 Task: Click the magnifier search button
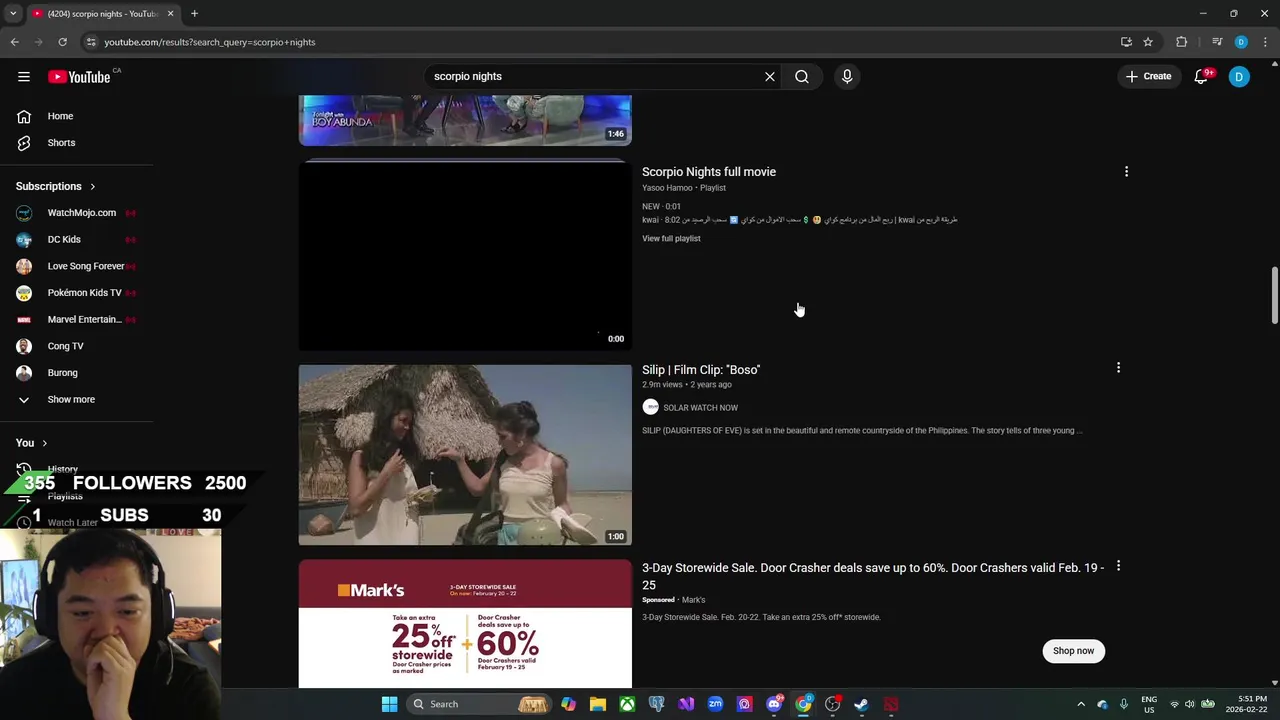pyautogui.click(x=802, y=76)
